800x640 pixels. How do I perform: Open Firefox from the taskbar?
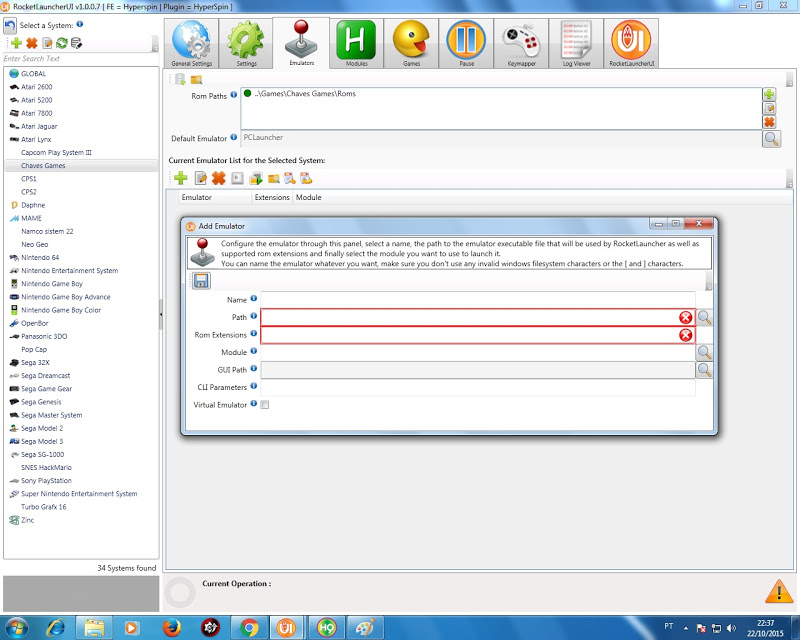172,627
